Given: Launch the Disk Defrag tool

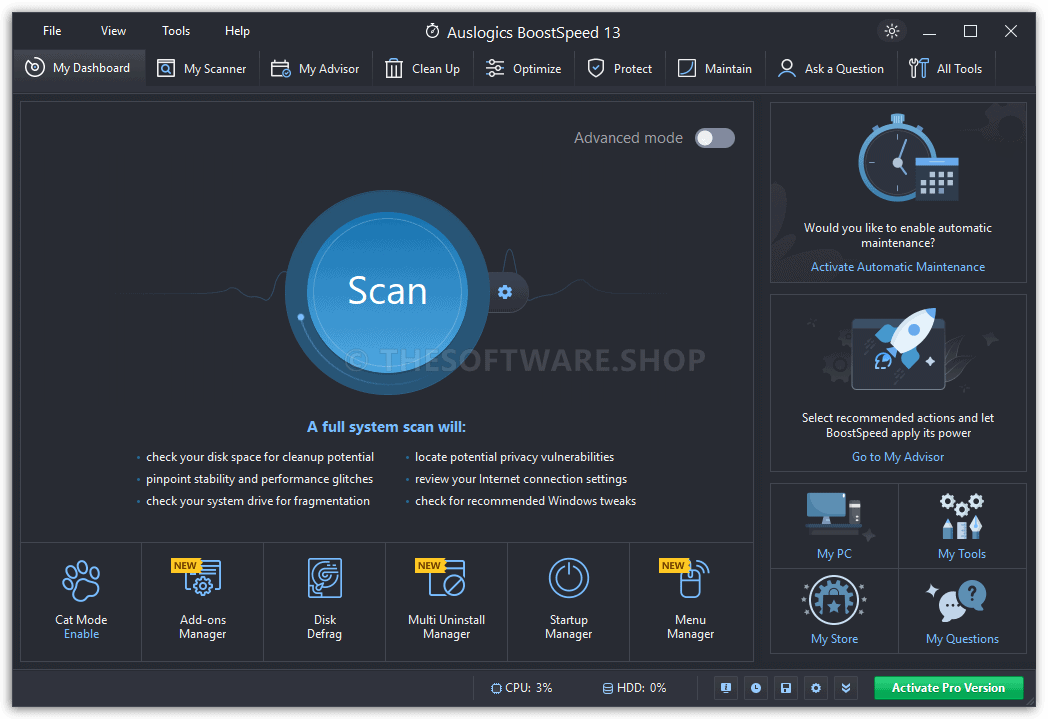Looking at the screenshot, I should [325, 601].
